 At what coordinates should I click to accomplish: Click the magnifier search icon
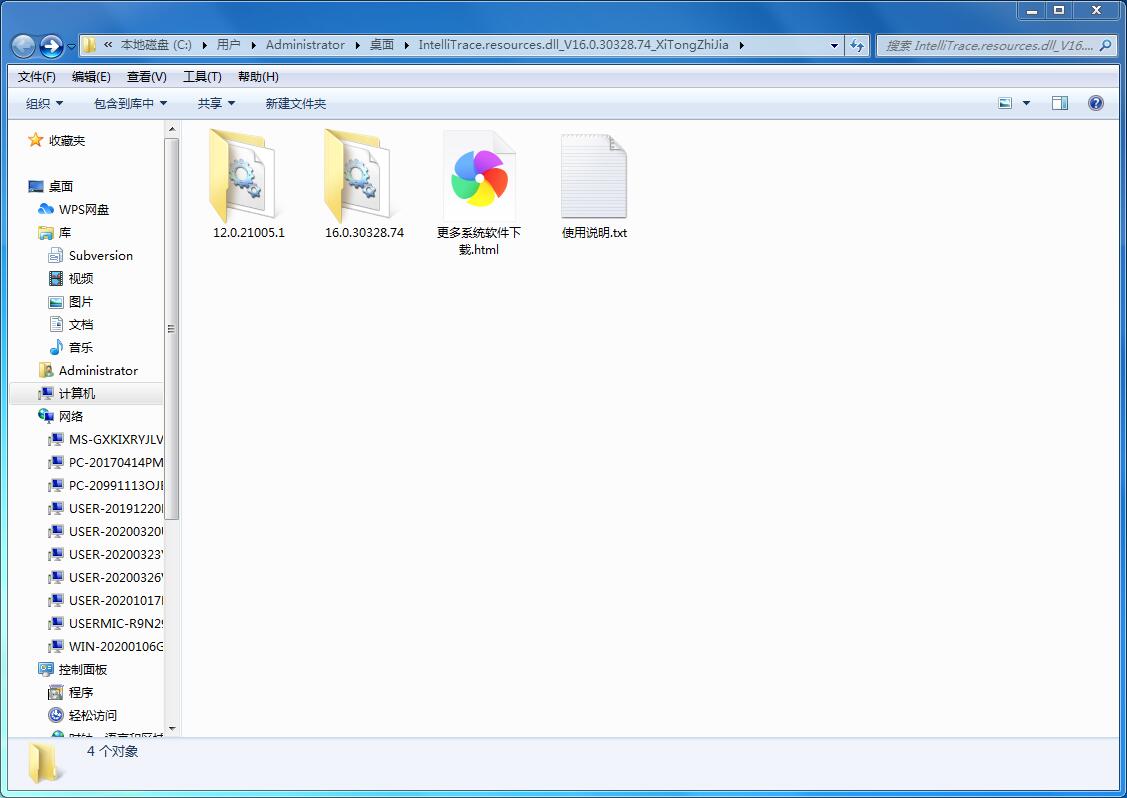point(1105,45)
